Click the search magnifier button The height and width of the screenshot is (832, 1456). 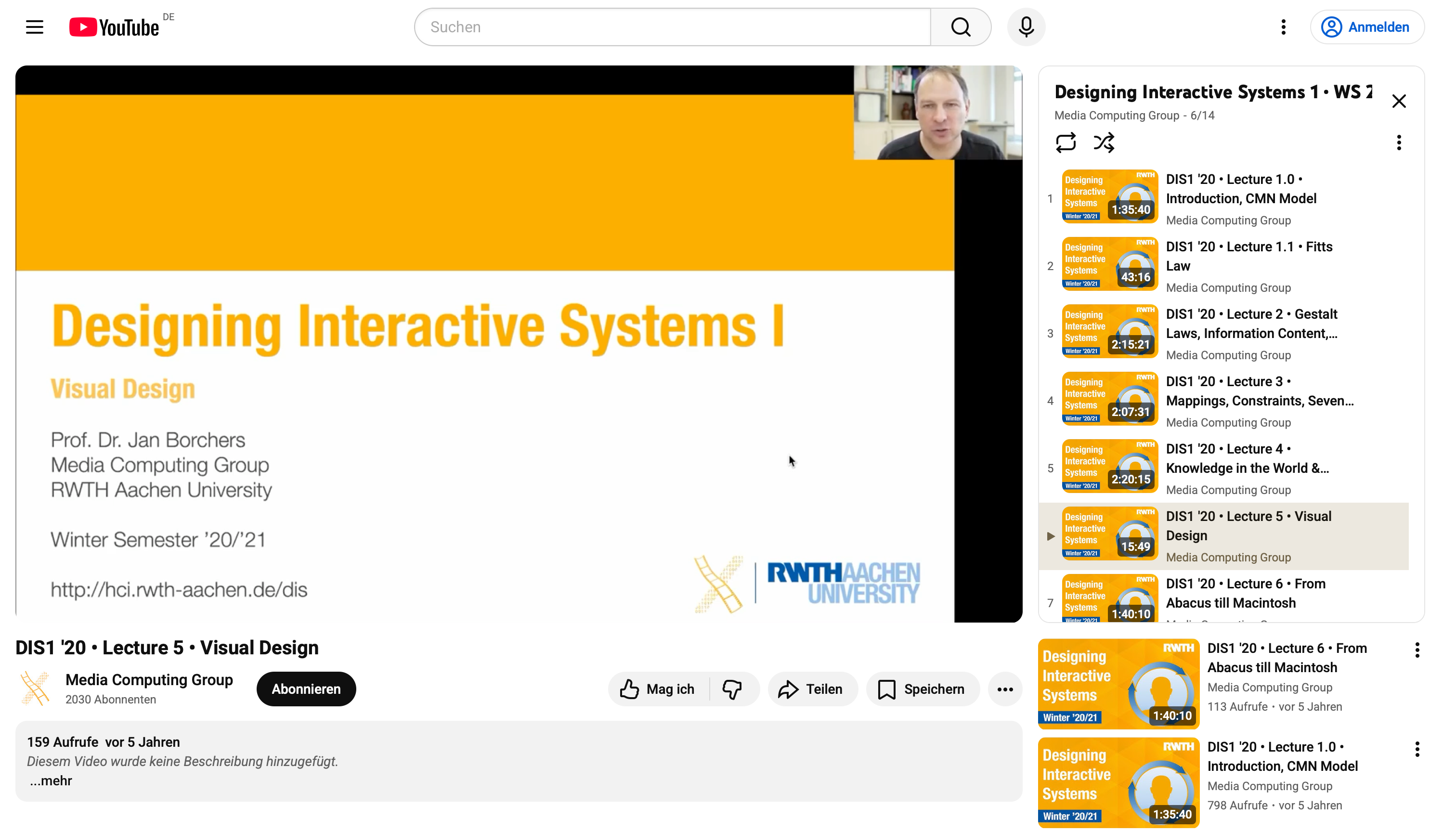[x=960, y=27]
